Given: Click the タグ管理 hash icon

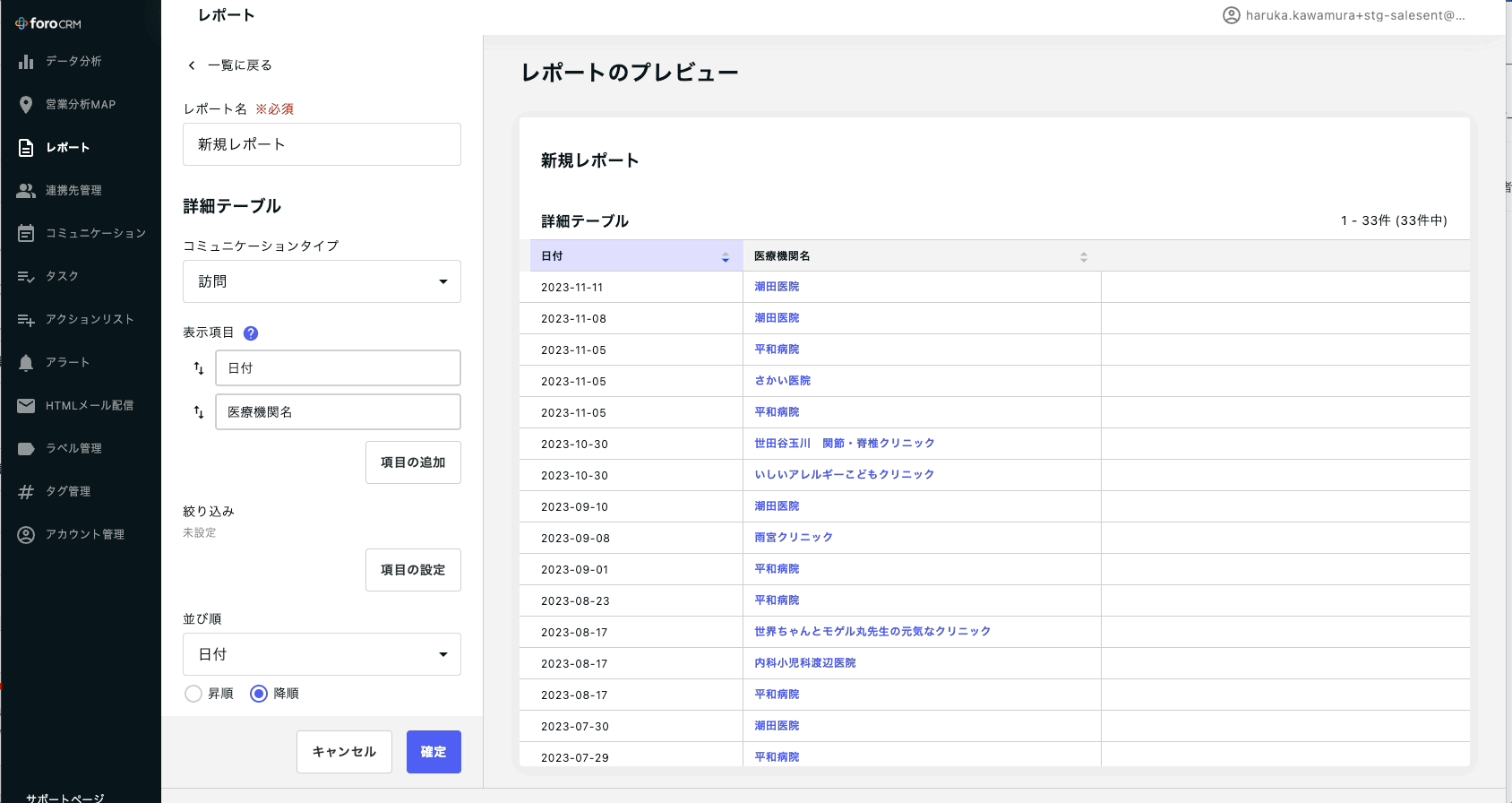Looking at the screenshot, I should coord(26,491).
